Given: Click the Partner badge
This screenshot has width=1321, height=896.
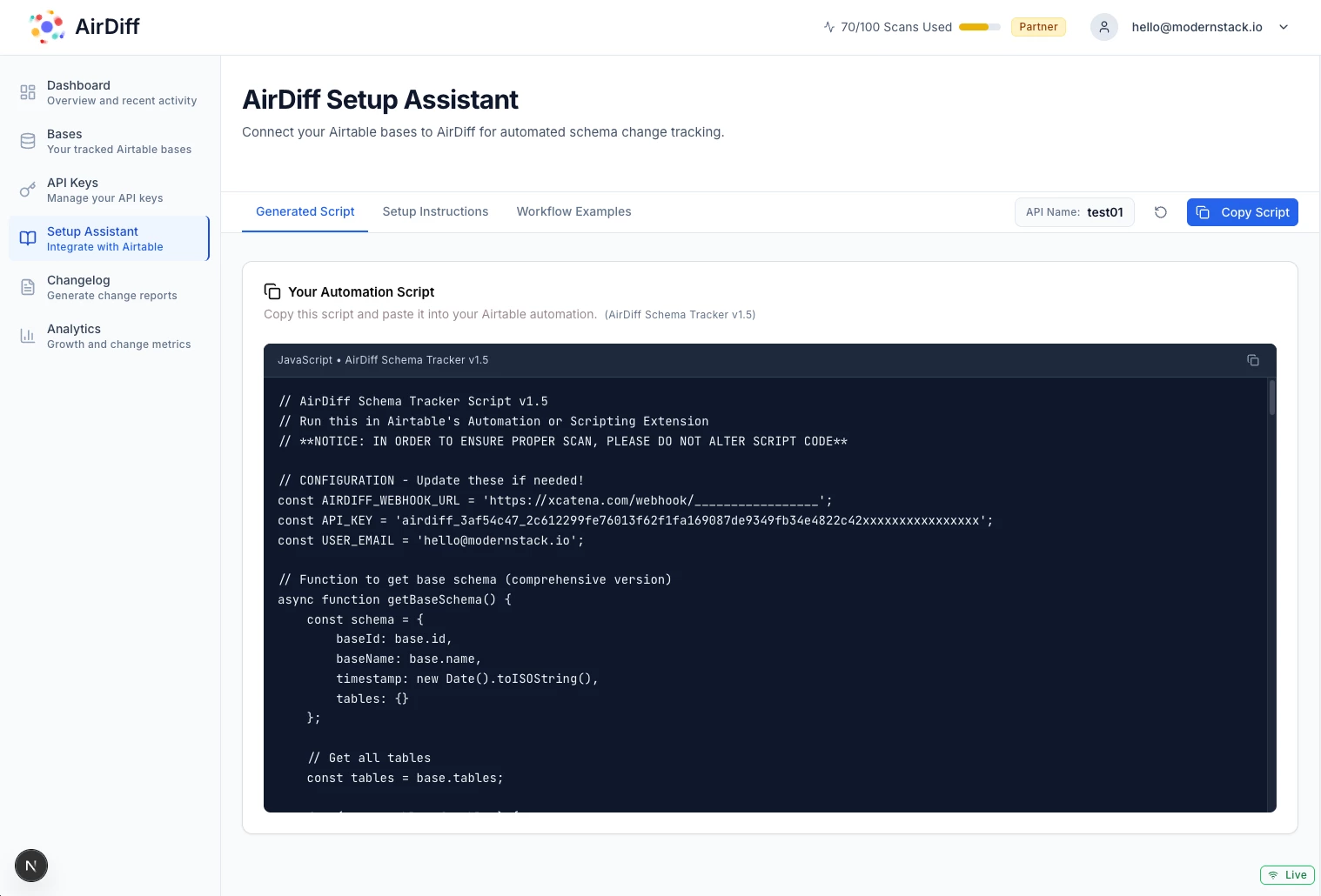Looking at the screenshot, I should (1038, 27).
